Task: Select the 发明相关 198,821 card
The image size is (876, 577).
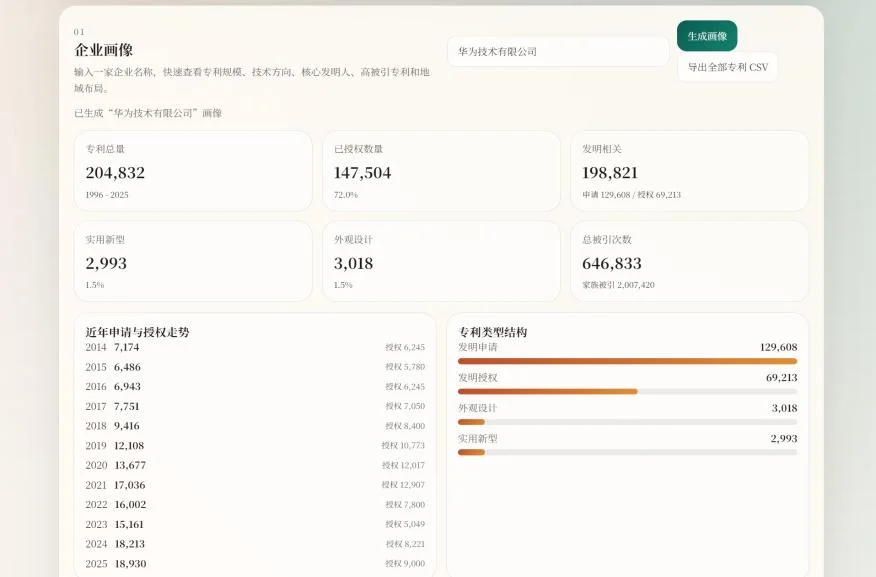Action: [689, 171]
